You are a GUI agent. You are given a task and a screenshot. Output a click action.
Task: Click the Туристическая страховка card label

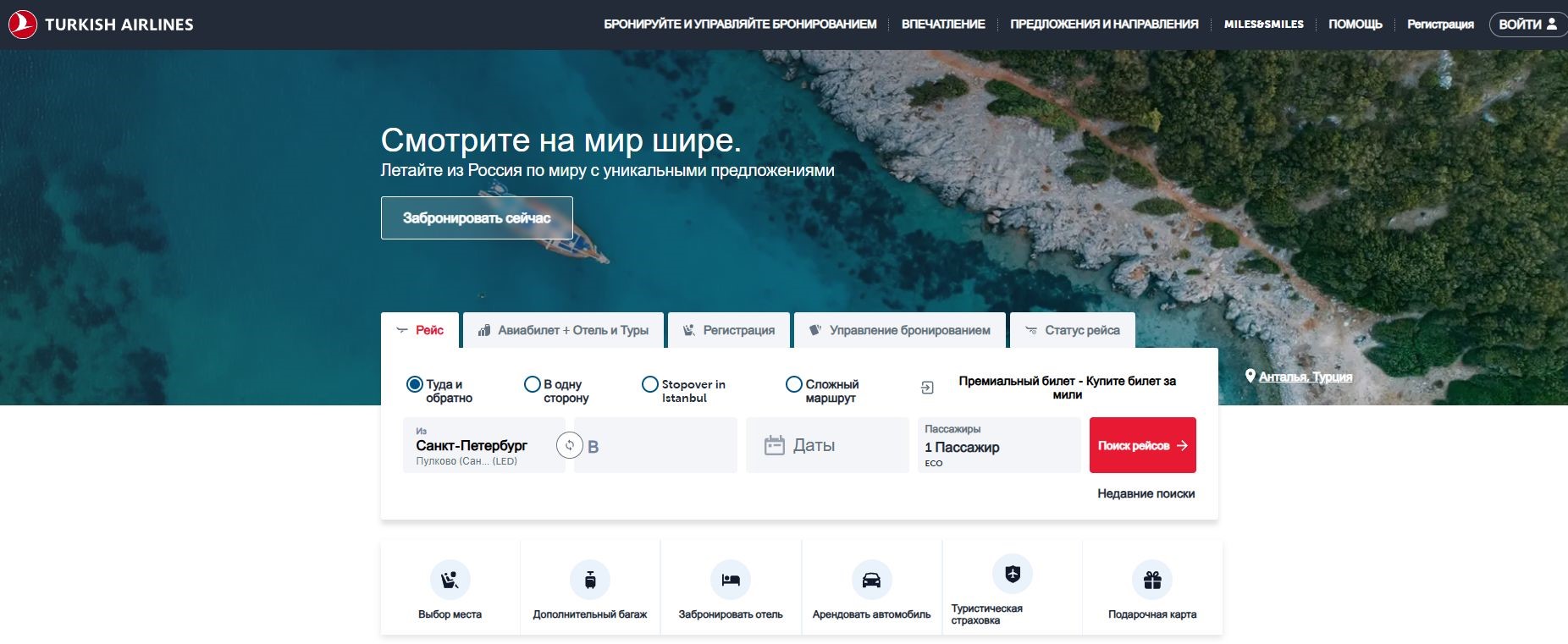pos(987,614)
